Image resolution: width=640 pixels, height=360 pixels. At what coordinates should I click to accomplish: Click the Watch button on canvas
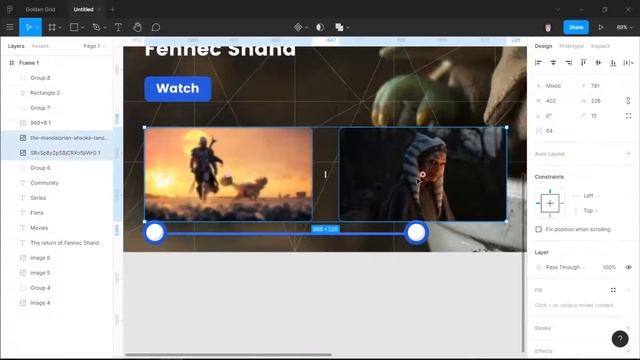click(x=178, y=89)
